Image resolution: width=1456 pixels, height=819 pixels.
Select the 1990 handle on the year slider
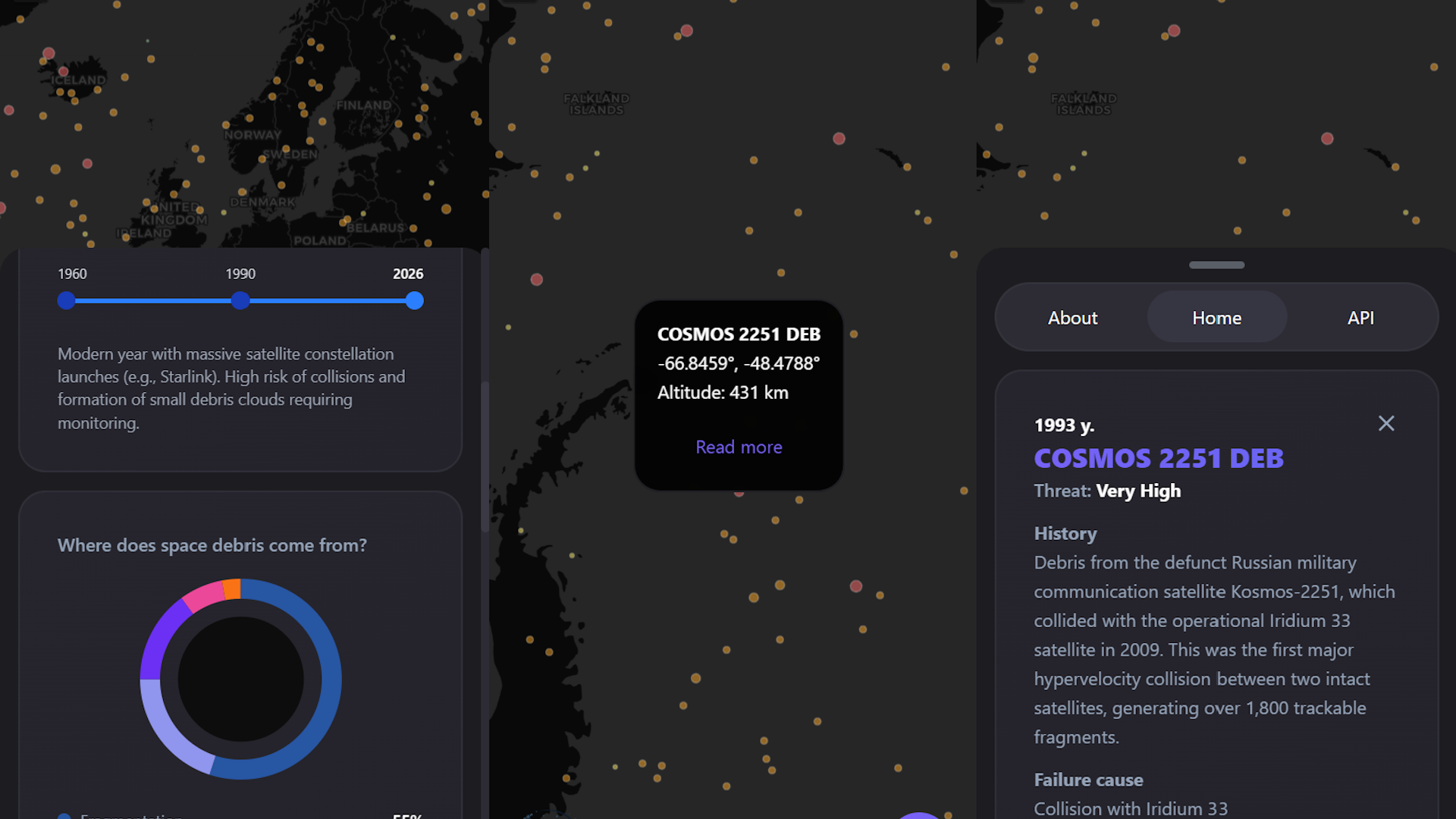pyautogui.click(x=240, y=301)
